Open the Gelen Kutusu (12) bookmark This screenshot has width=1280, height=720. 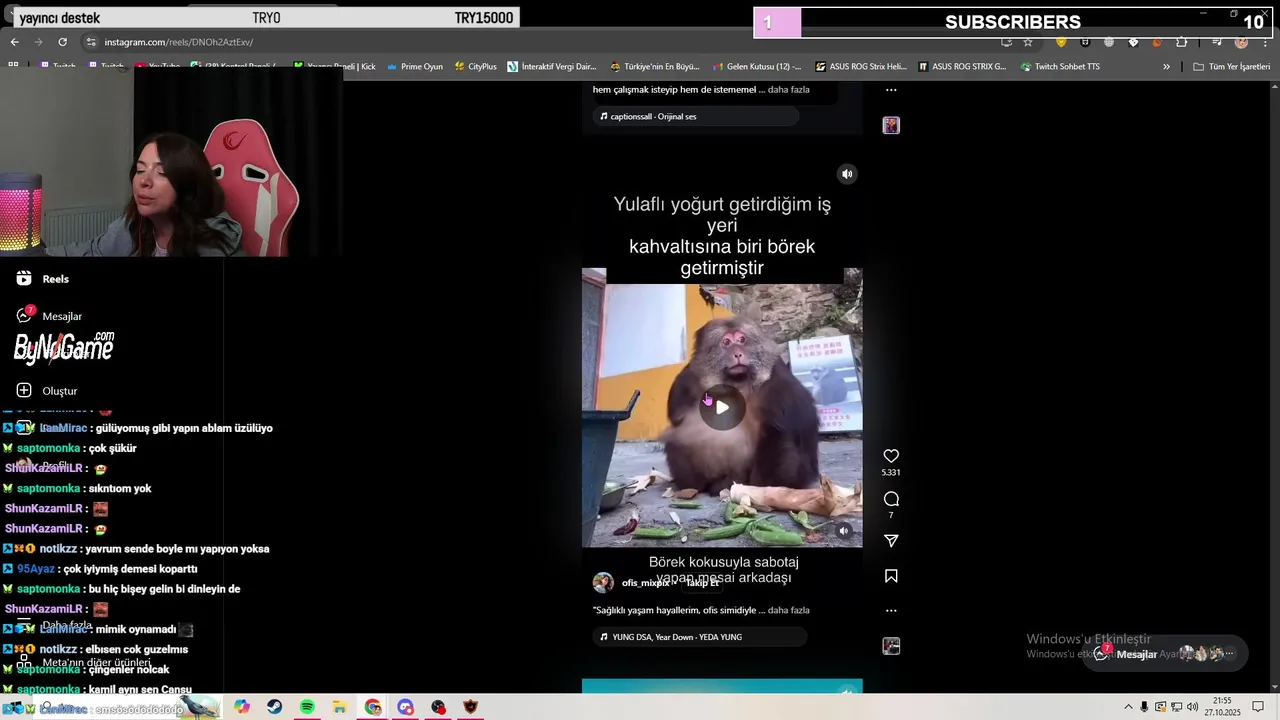point(757,67)
